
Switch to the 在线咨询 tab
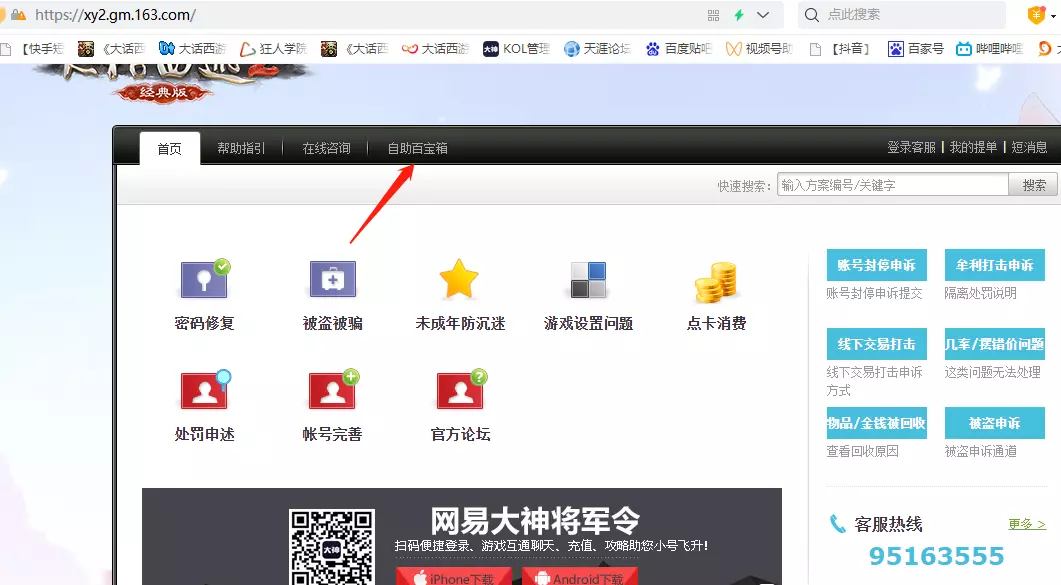326,148
